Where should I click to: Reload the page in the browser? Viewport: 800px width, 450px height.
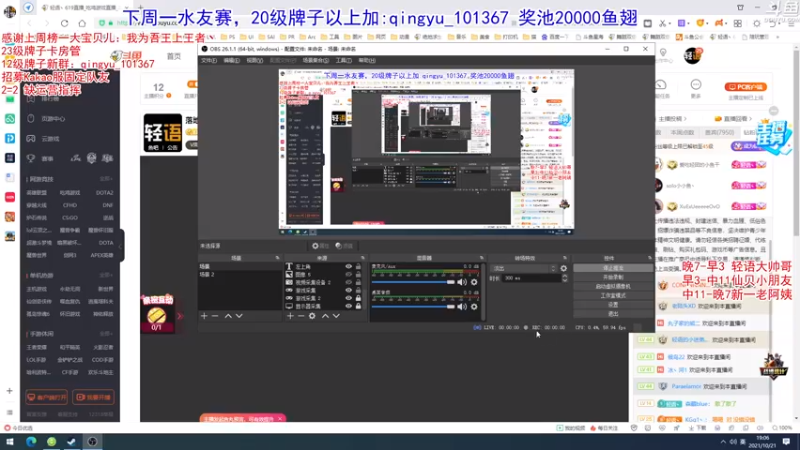(x=64, y=23)
